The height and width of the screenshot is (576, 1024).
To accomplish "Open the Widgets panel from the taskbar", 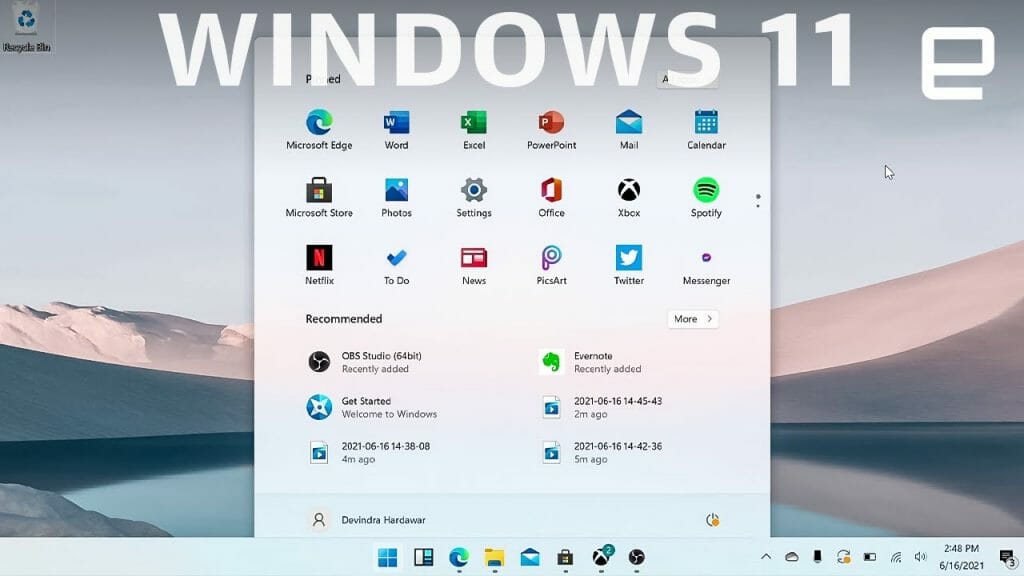I will pyautogui.click(x=423, y=557).
